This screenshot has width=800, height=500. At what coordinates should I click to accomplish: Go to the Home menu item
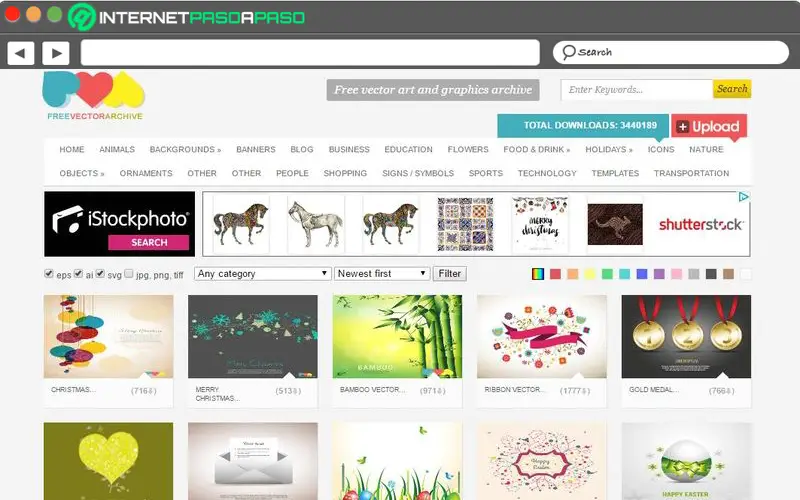coord(72,149)
